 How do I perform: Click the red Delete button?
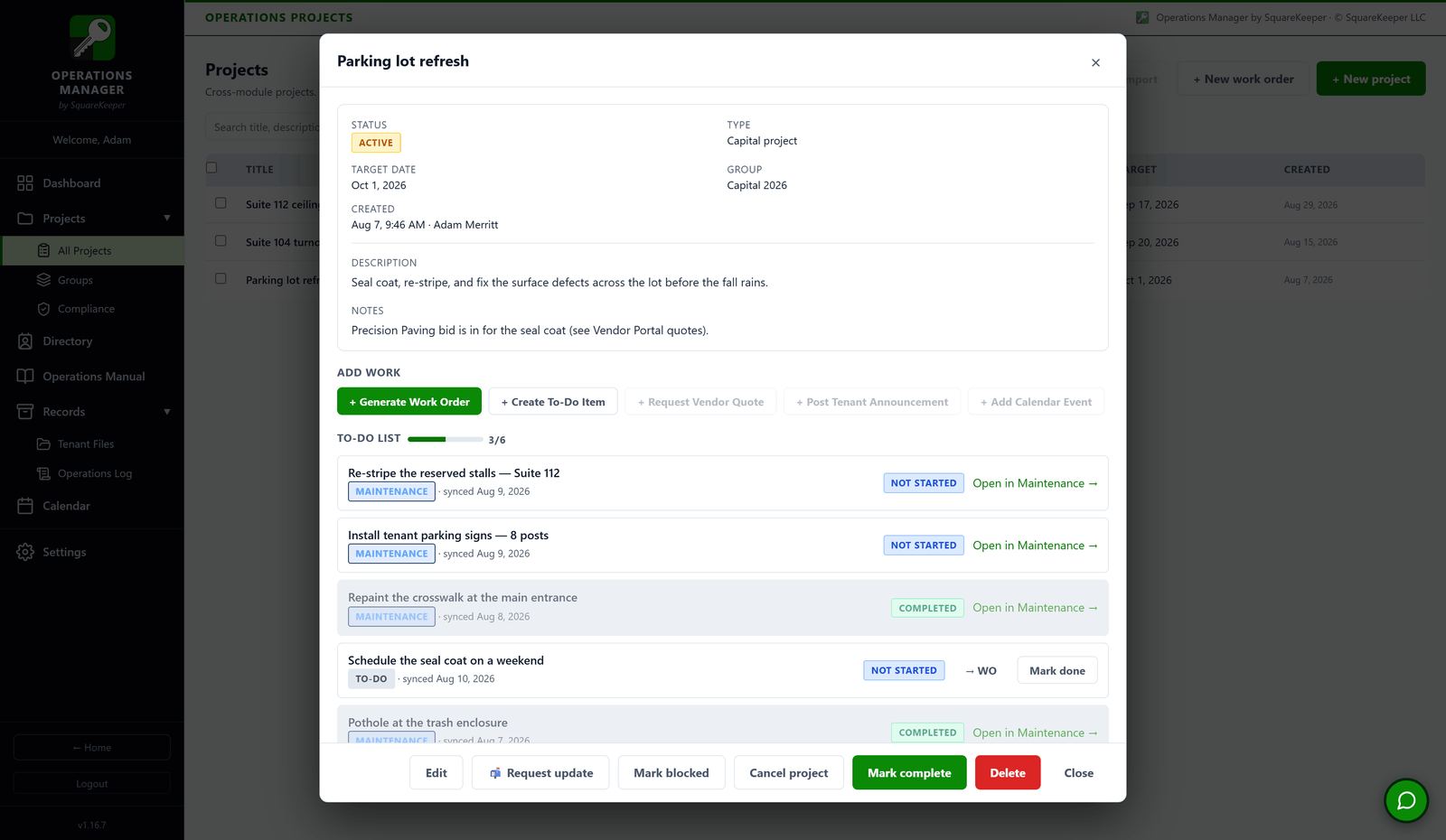[1008, 773]
